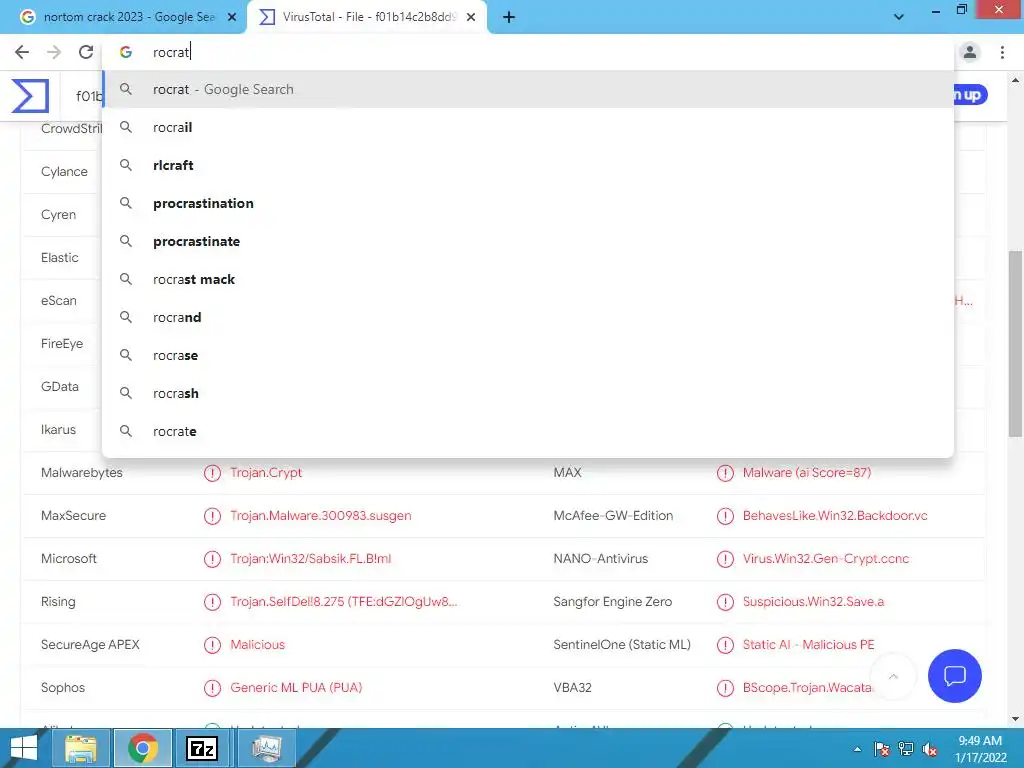This screenshot has height=768, width=1024.
Task: Click SecureAge APEX 'Malicious' result
Action: tap(257, 645)
